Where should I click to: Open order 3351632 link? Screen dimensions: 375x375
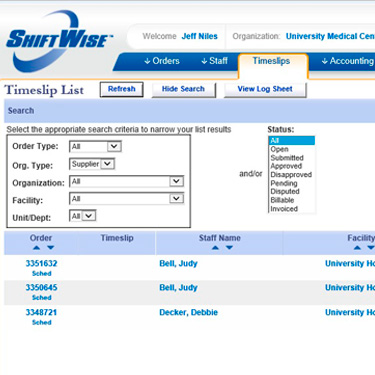click(x=41, y=263)
